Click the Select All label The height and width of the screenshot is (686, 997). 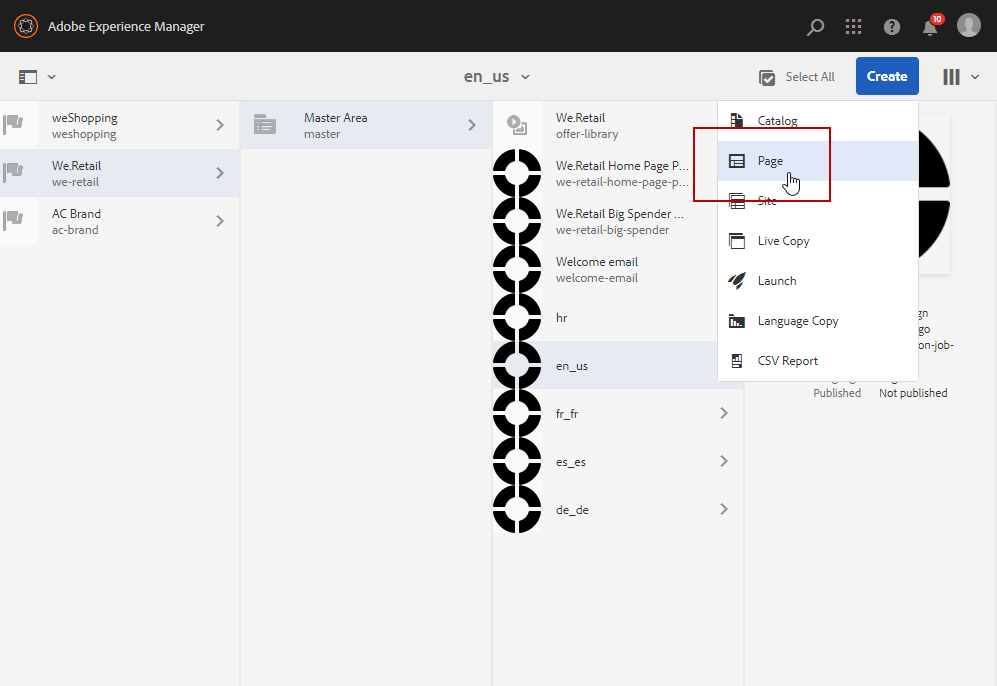click(x=809, y=77)
